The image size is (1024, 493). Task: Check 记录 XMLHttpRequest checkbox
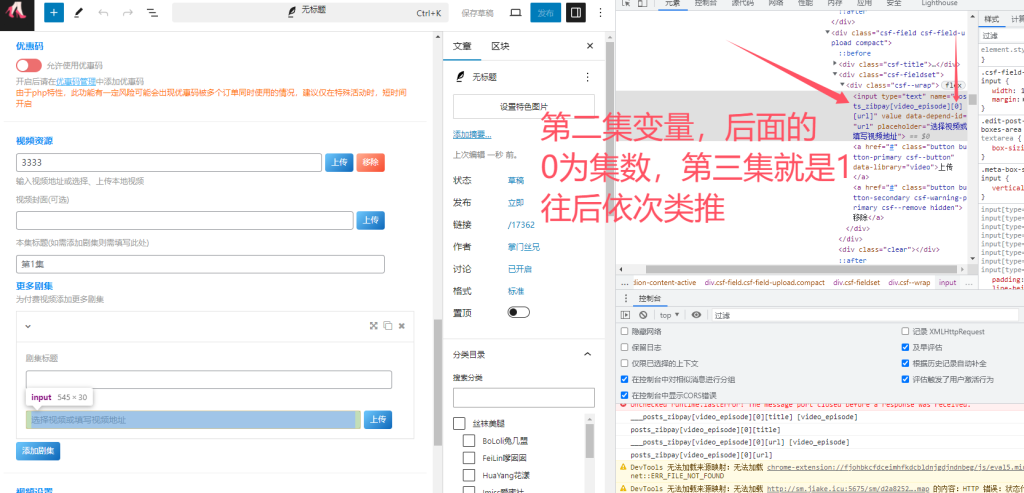tap(905, 332)
